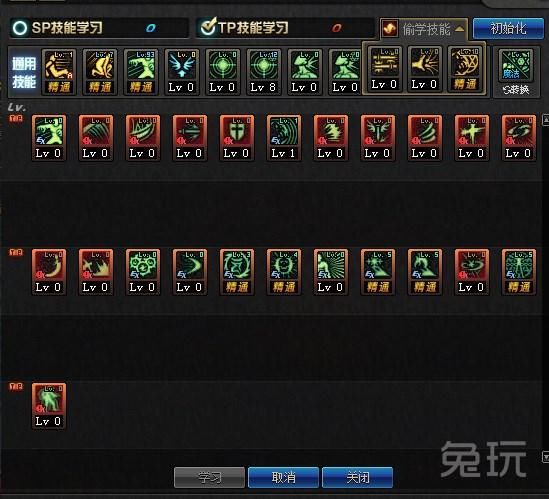Select the crescent moon TP skill icon
This screenshot has width=549, height=499.
pos(49,272)
